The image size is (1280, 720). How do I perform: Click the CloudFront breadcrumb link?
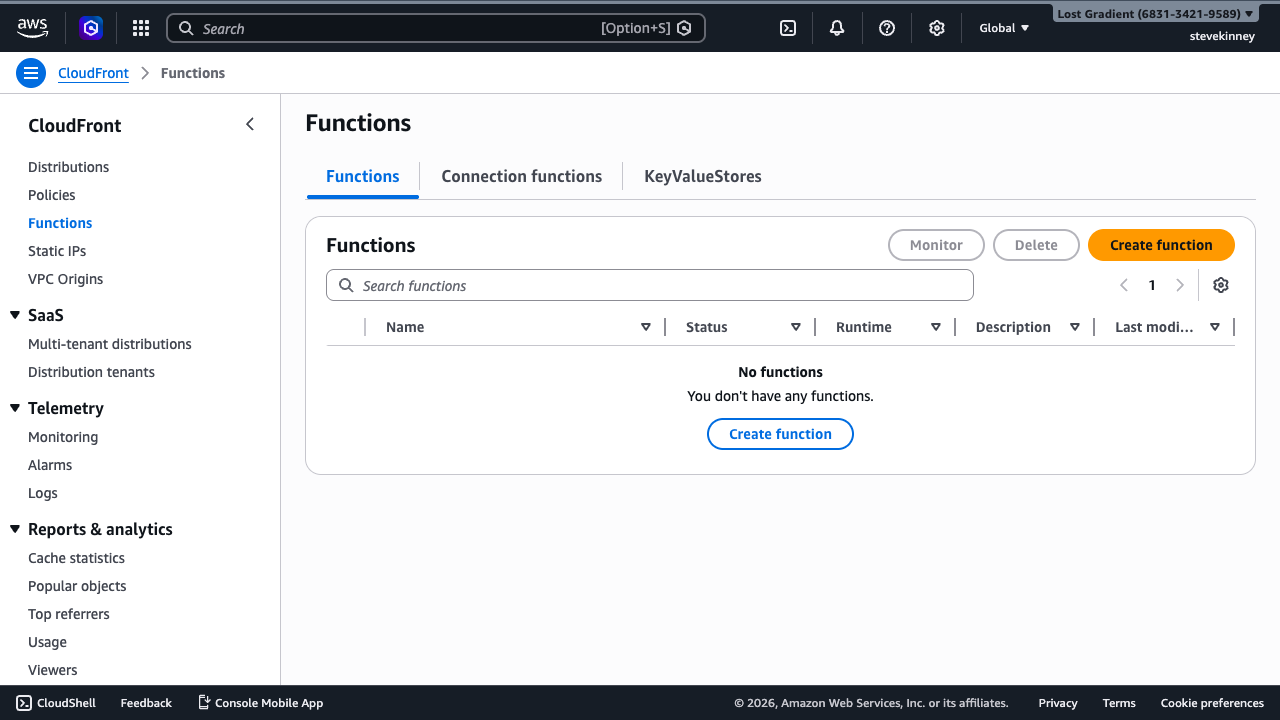tap(93, 73)
